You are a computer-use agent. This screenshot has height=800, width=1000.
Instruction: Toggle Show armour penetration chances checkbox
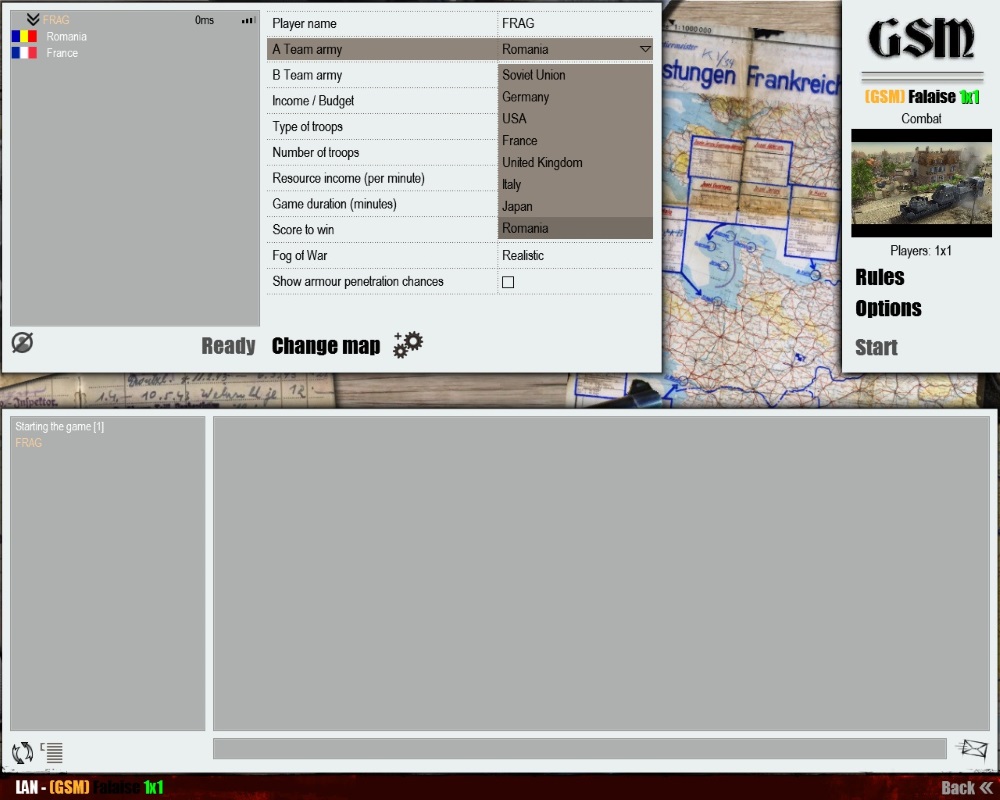[x=508, y=282]
